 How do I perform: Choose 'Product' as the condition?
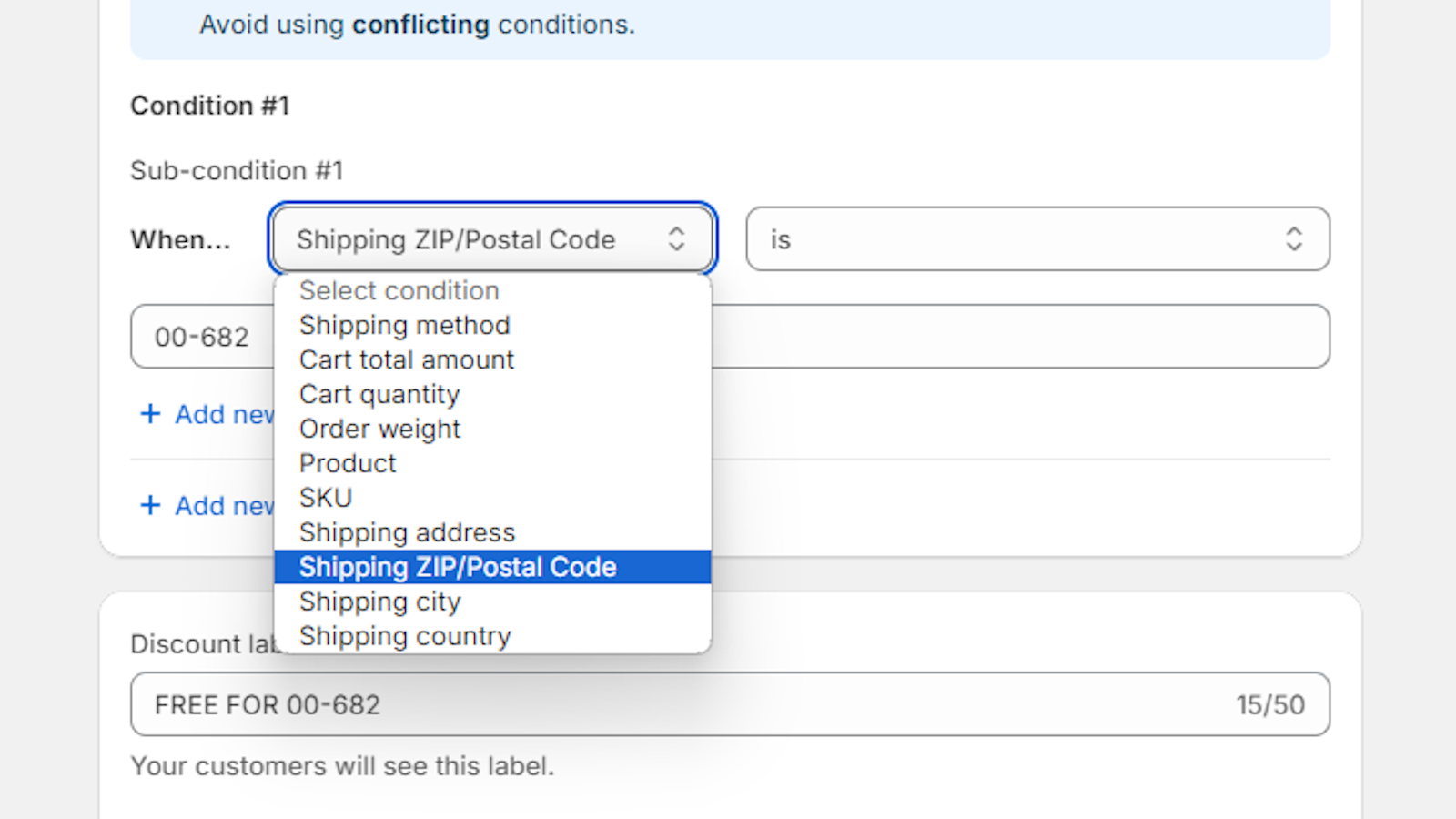347,463
